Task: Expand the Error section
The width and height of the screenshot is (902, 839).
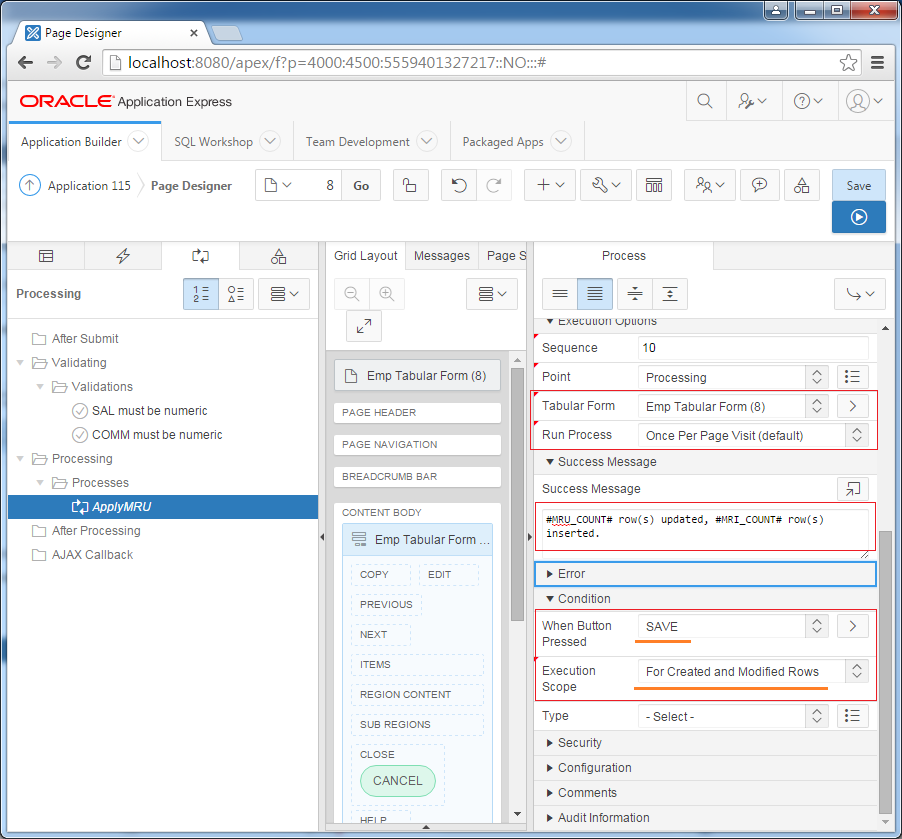Action: click(705, 574)
